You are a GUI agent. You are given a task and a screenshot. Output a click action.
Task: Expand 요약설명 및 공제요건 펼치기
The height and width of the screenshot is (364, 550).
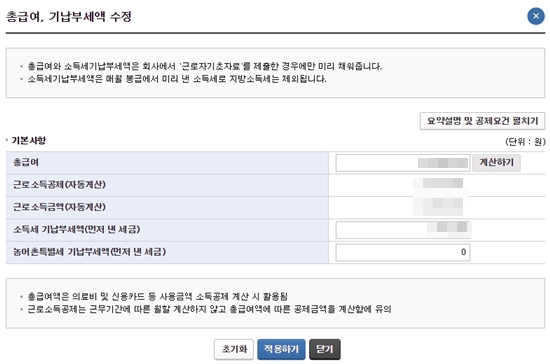[482, 121]
